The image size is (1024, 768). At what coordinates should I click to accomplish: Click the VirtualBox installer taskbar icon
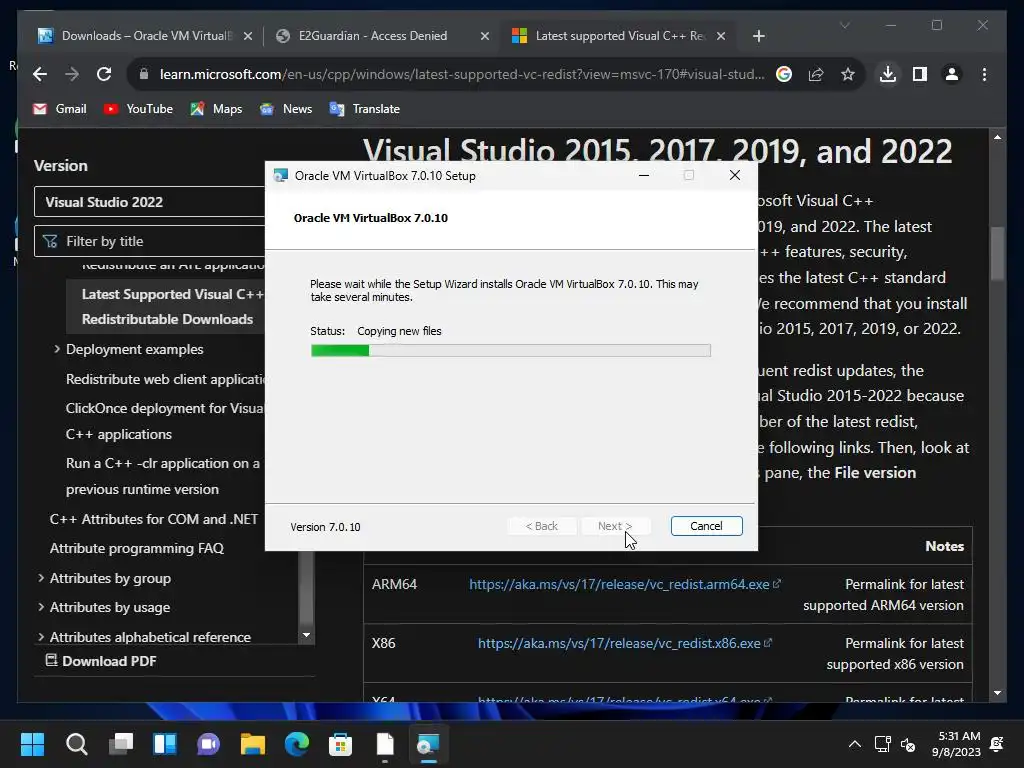pyautogui.click(x=428, y=744)
